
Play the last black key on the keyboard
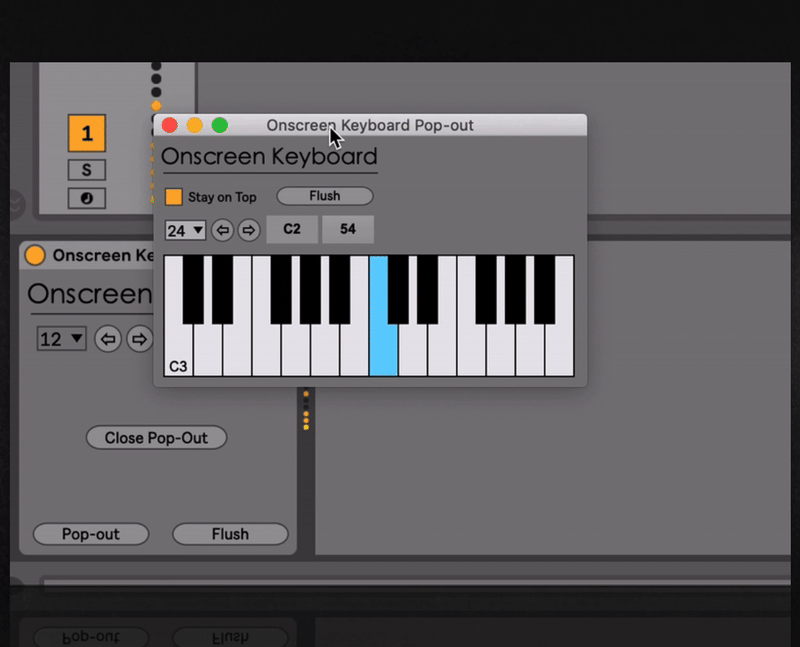(544, 290)
